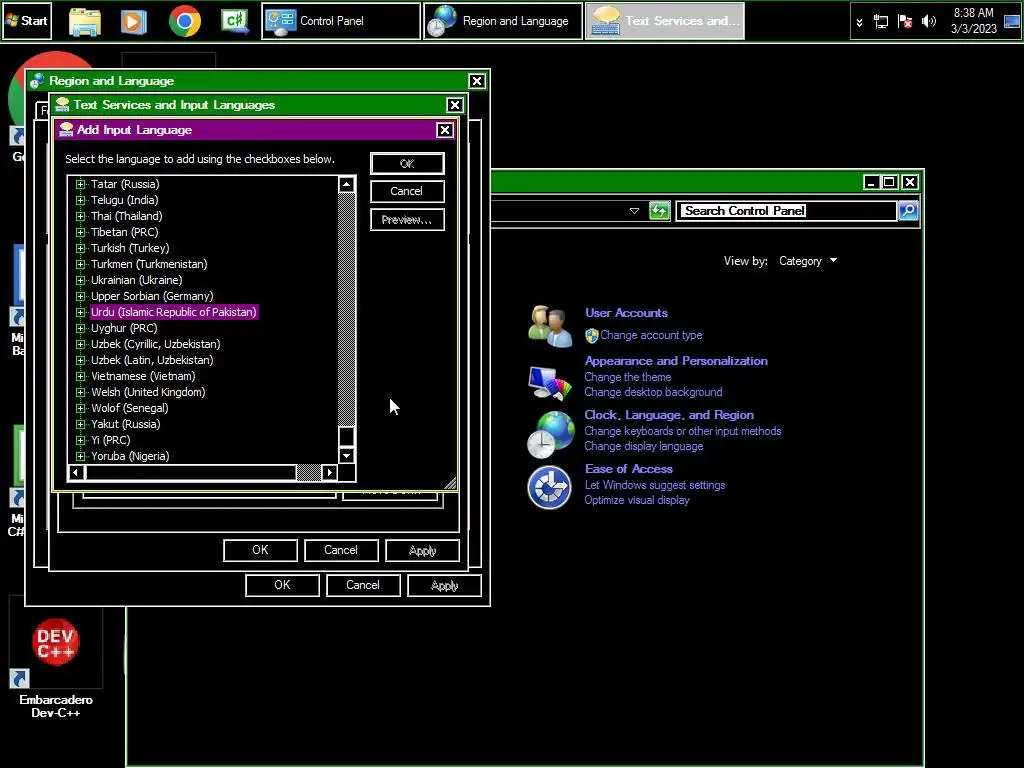This screenshot has width=1024, height=768.
Task: Show hidden tray icons
Action: (x=859, y=22)
